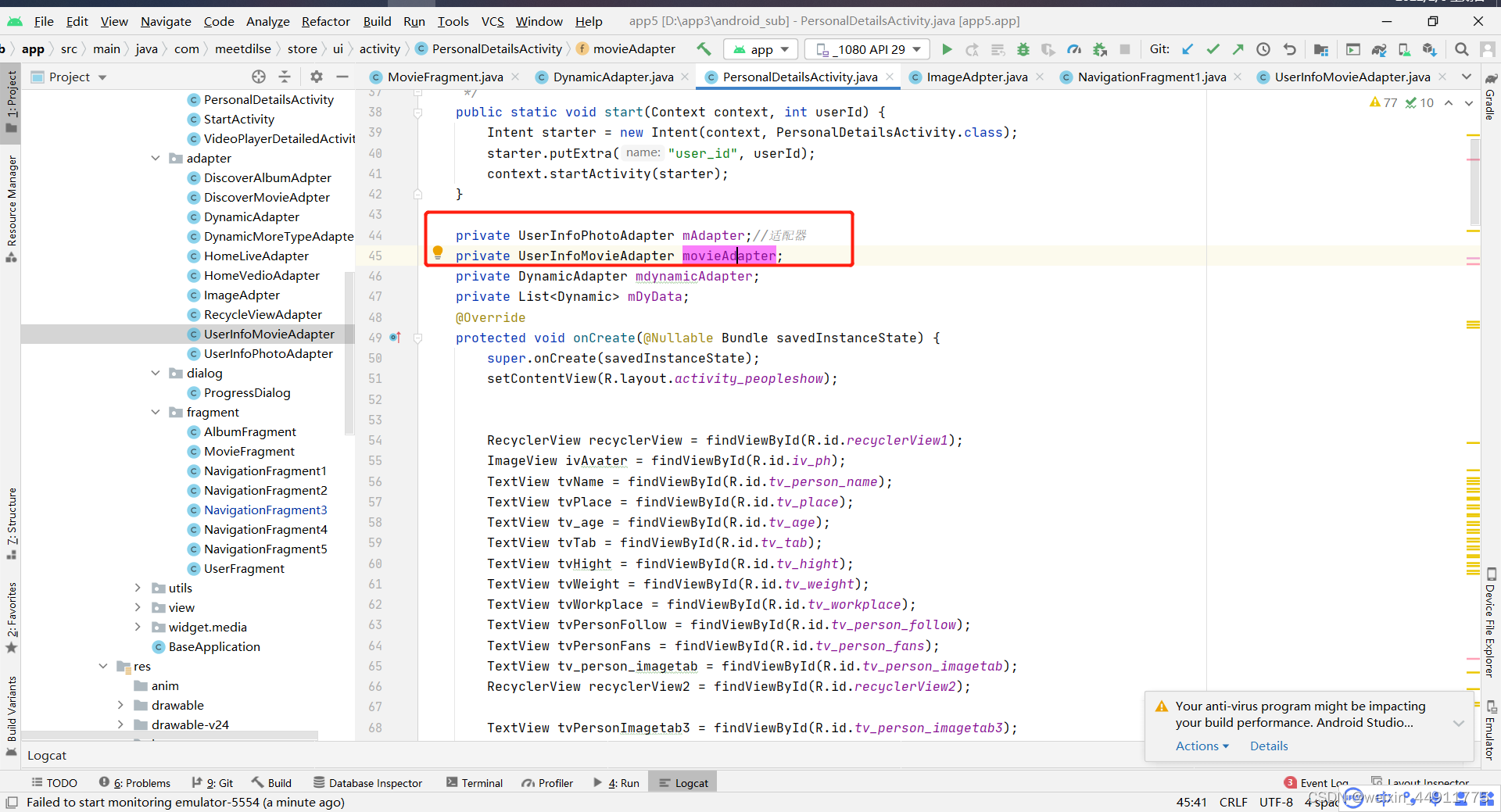This screenshot has height=812, width=1501.
Task: Open the Database Inspector tool window
Action: pyautogui.click(x=367, y=783)
